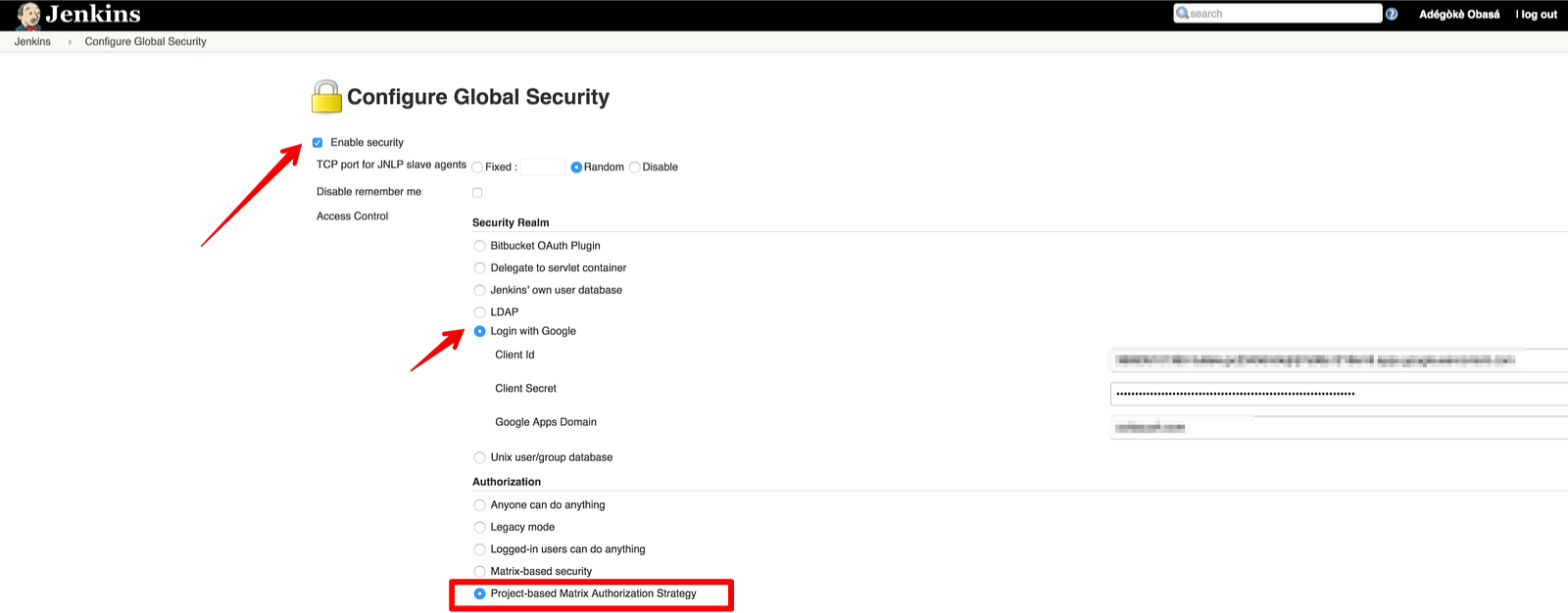Uncheck the Enable security checkbox

tap(318, 143)
